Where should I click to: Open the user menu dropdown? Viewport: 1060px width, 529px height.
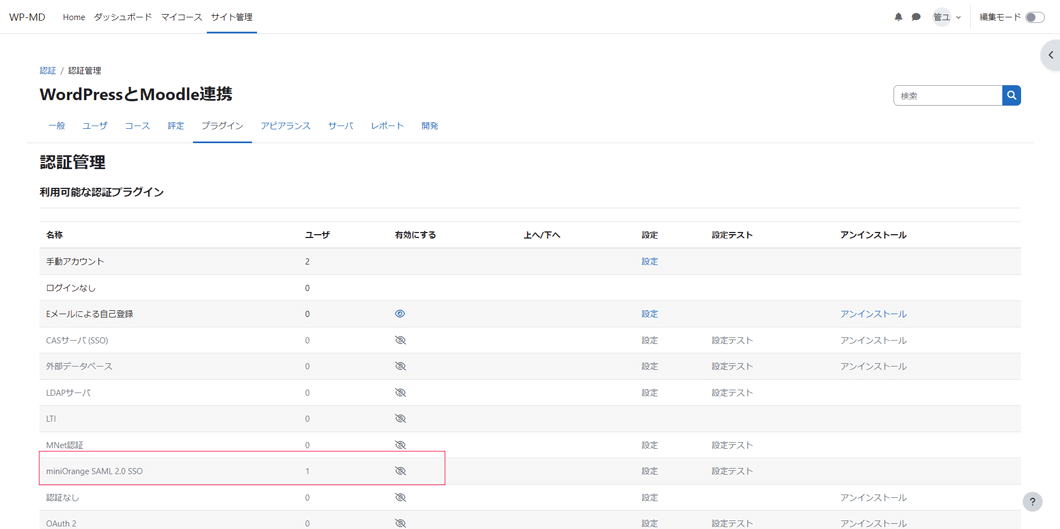[946, 18]
